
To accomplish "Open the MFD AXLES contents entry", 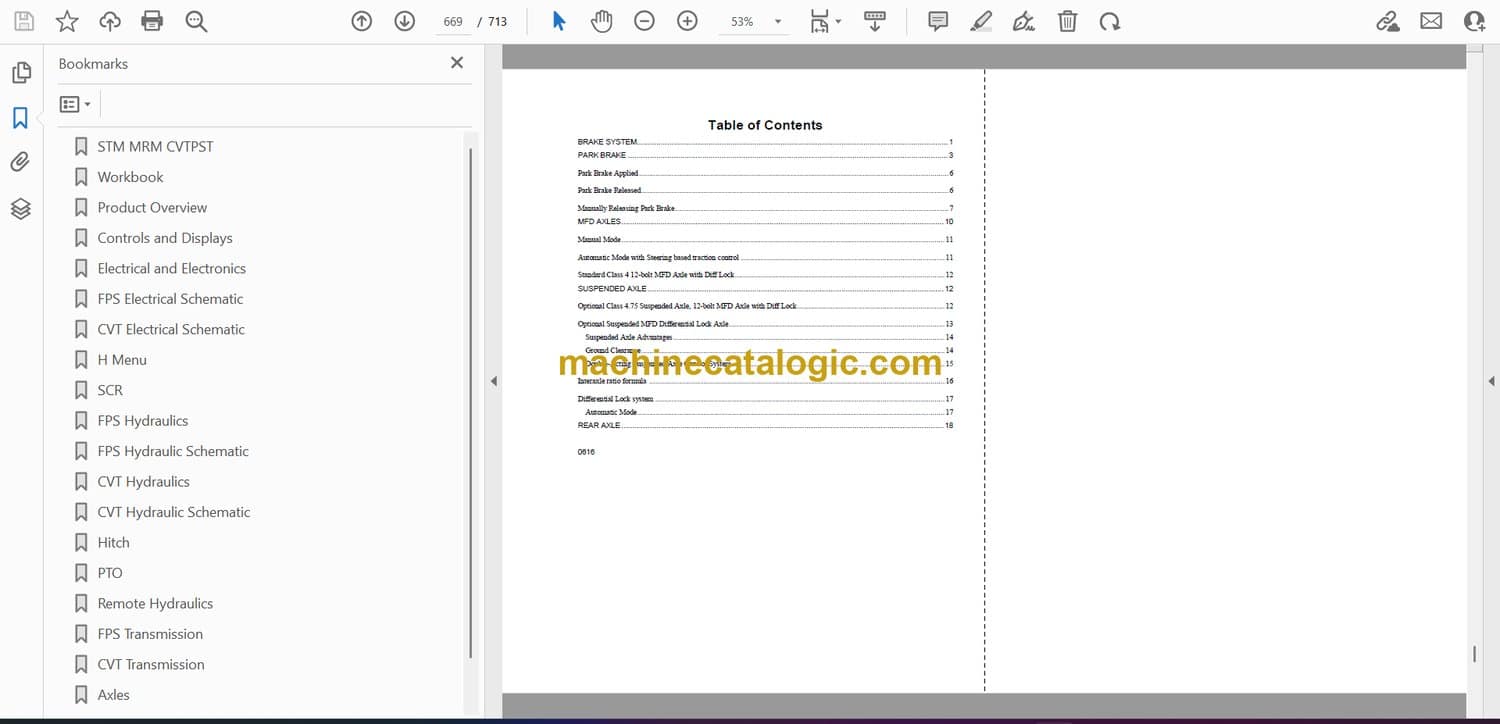I will (x=765, y=222).
